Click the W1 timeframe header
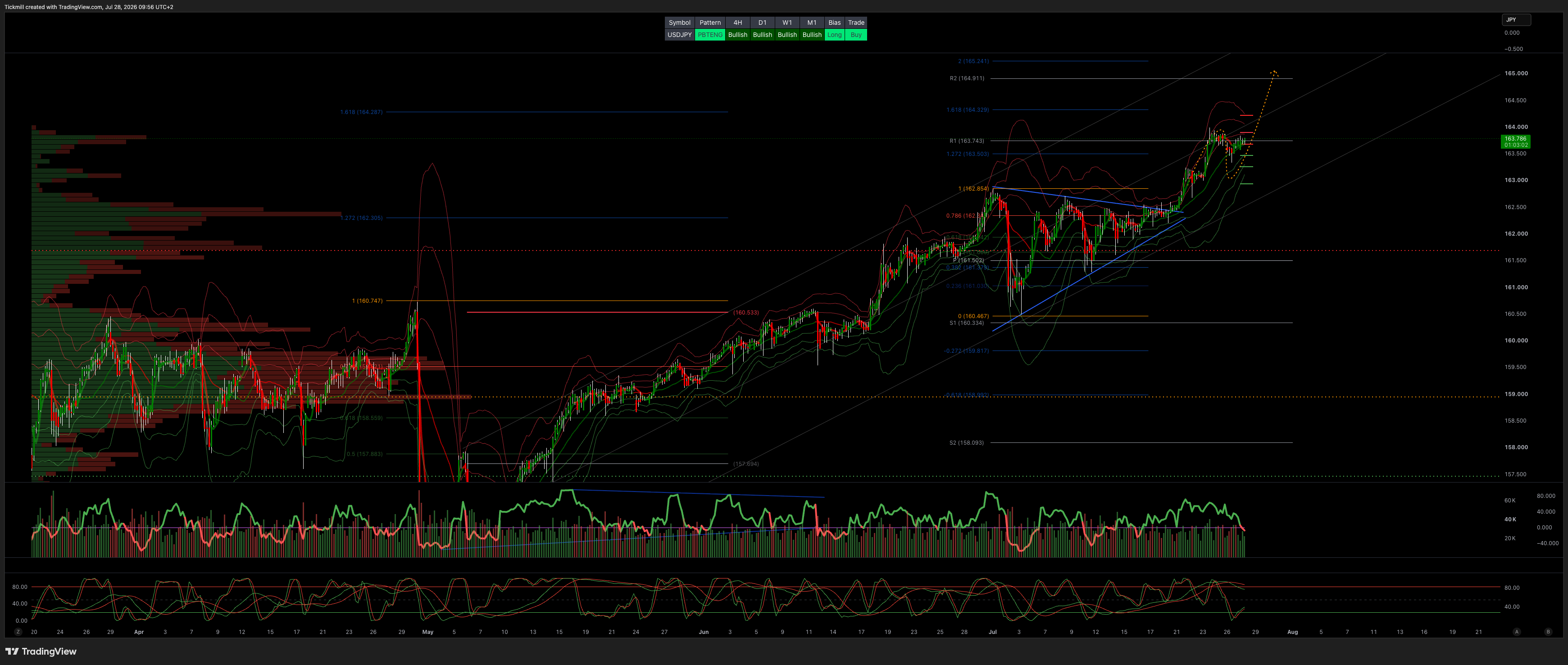This screenshot has height=665, width=1568. pyautogui.click(x=787, y=23)
